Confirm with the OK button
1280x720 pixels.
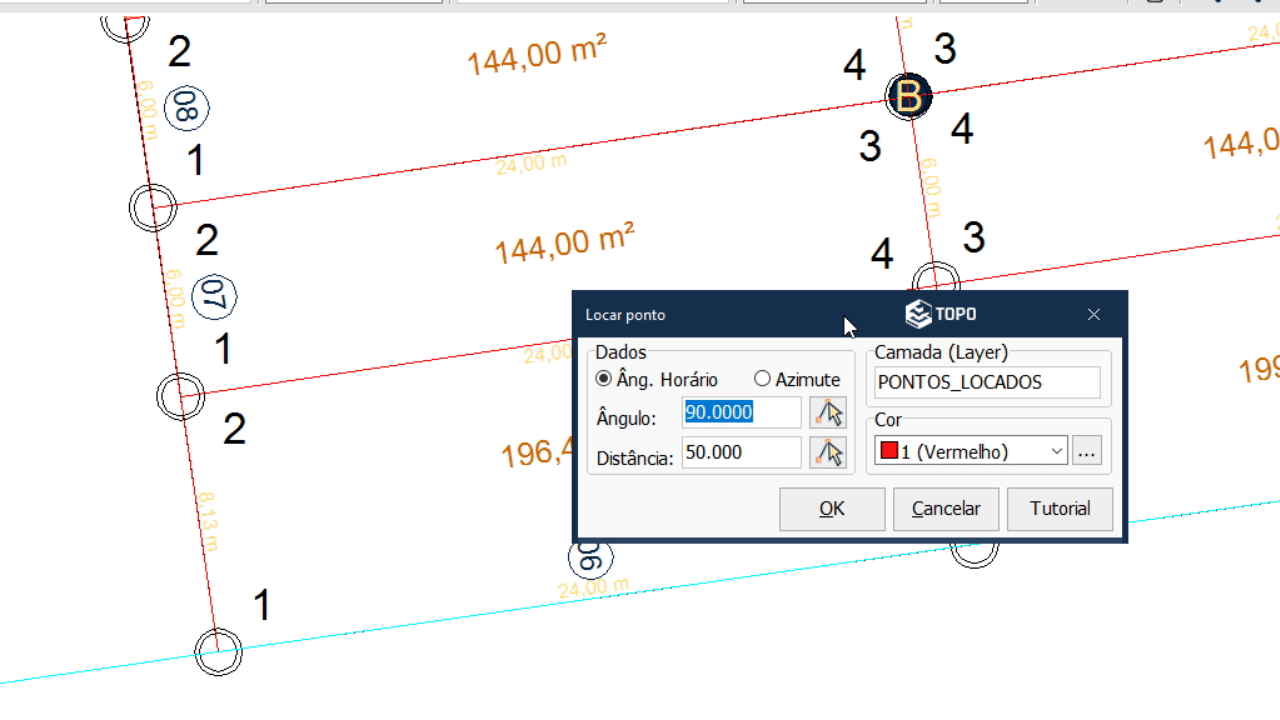coord(832,509)
